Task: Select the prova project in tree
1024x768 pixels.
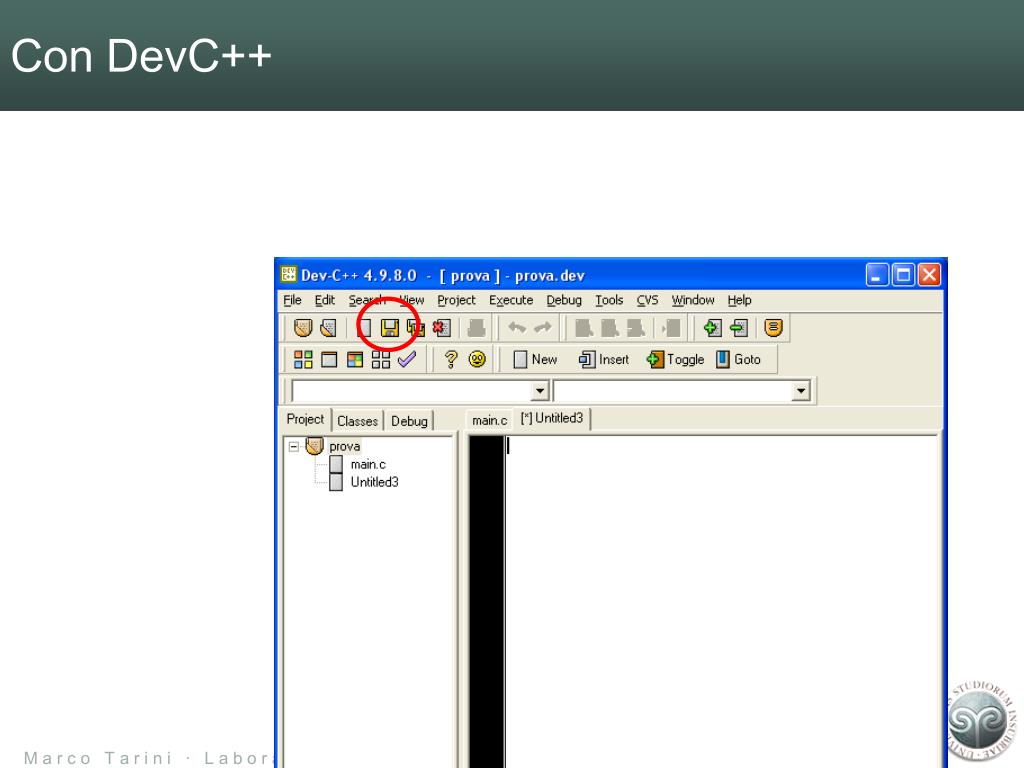Action: tap(344, 446)
